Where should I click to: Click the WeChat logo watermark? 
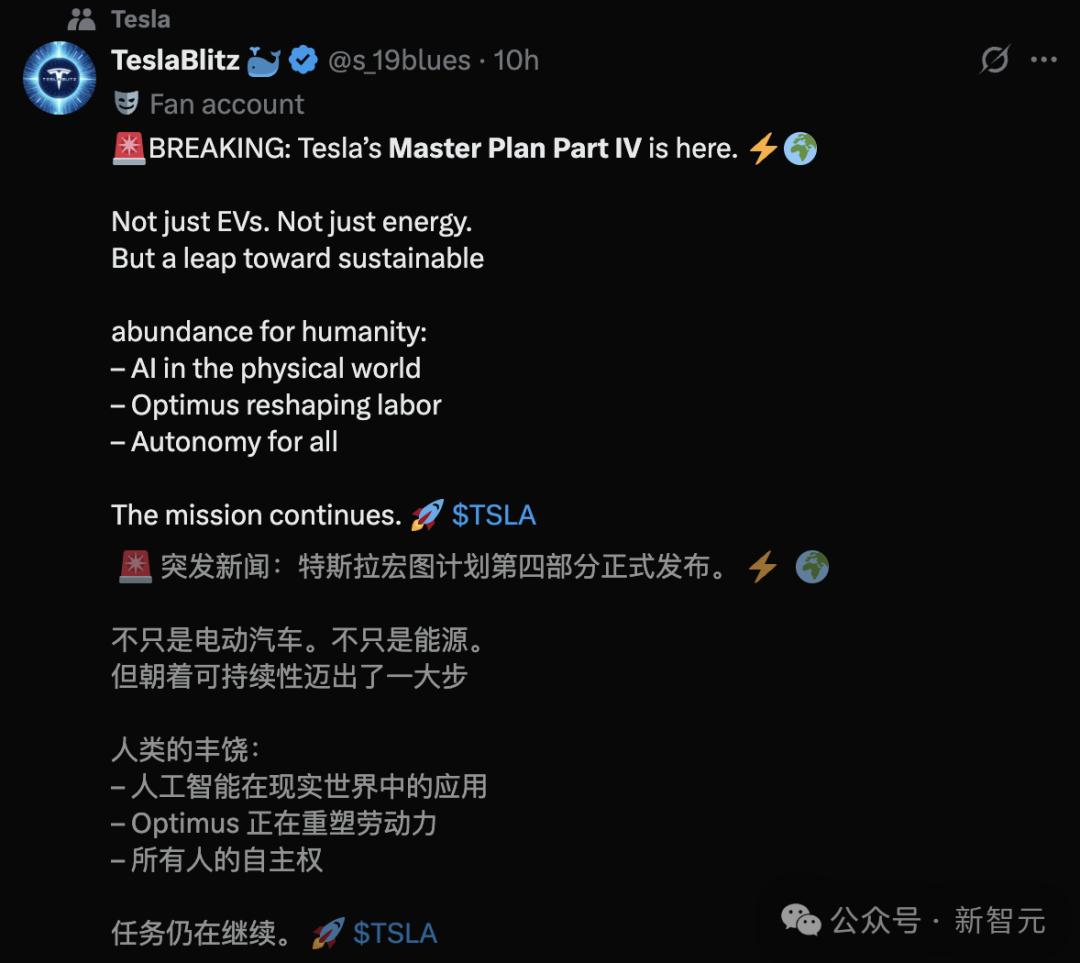click(801, 919)
